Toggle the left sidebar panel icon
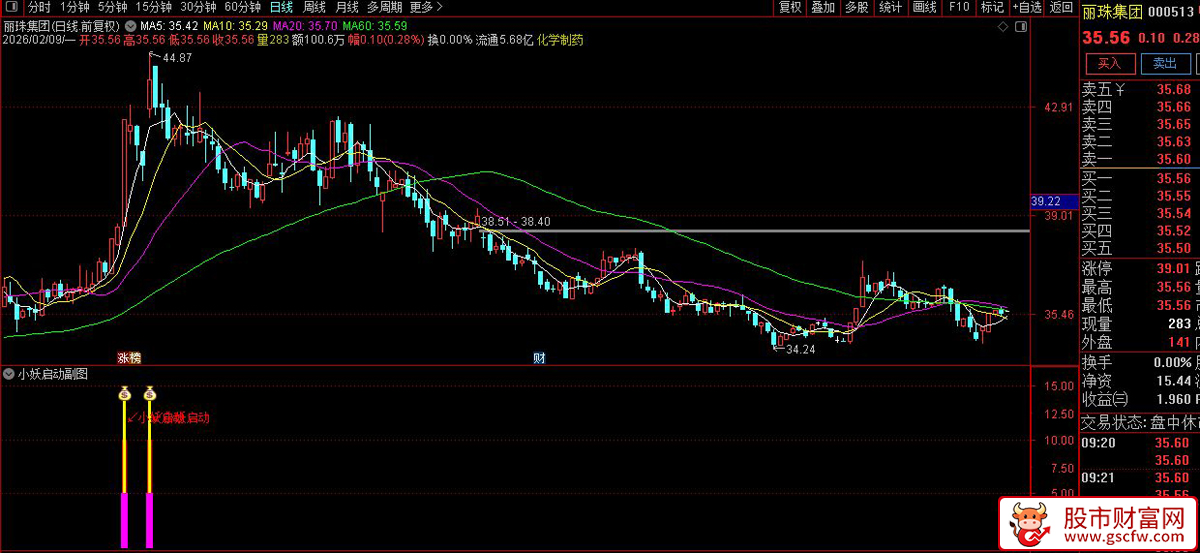Screen dimensions: 1200x553 (x=10, y=7)
